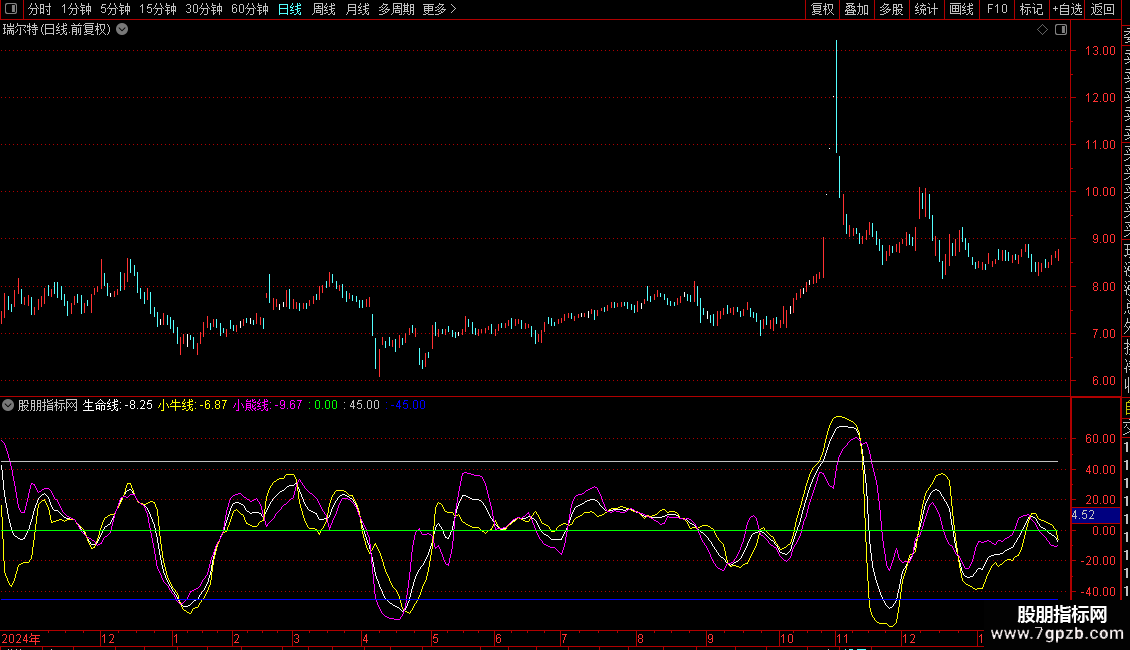
Task: Open the overlay (叠加) comparison tool
Action: [x=856, y=9]
